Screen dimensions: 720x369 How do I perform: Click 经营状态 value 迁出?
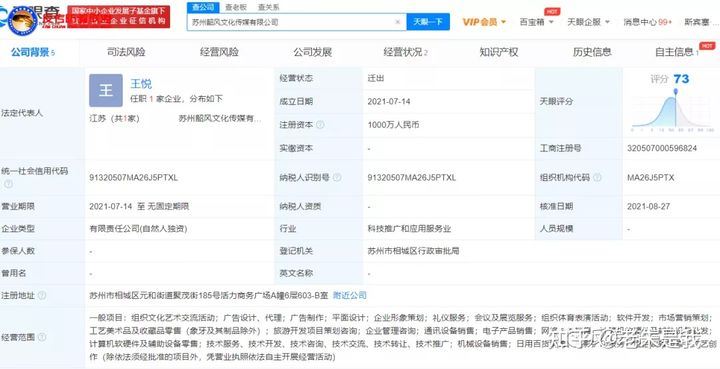376,78
